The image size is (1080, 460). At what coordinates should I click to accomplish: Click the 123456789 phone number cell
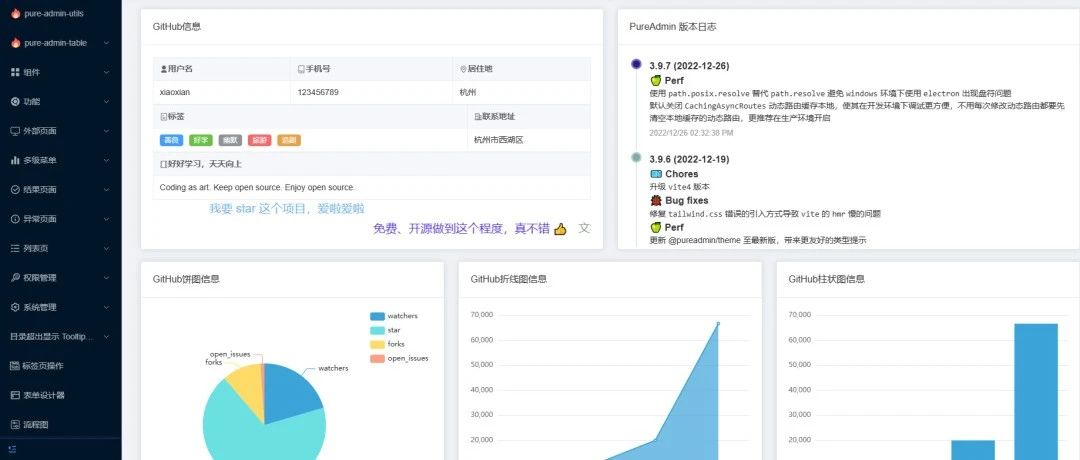pos(372,92)
